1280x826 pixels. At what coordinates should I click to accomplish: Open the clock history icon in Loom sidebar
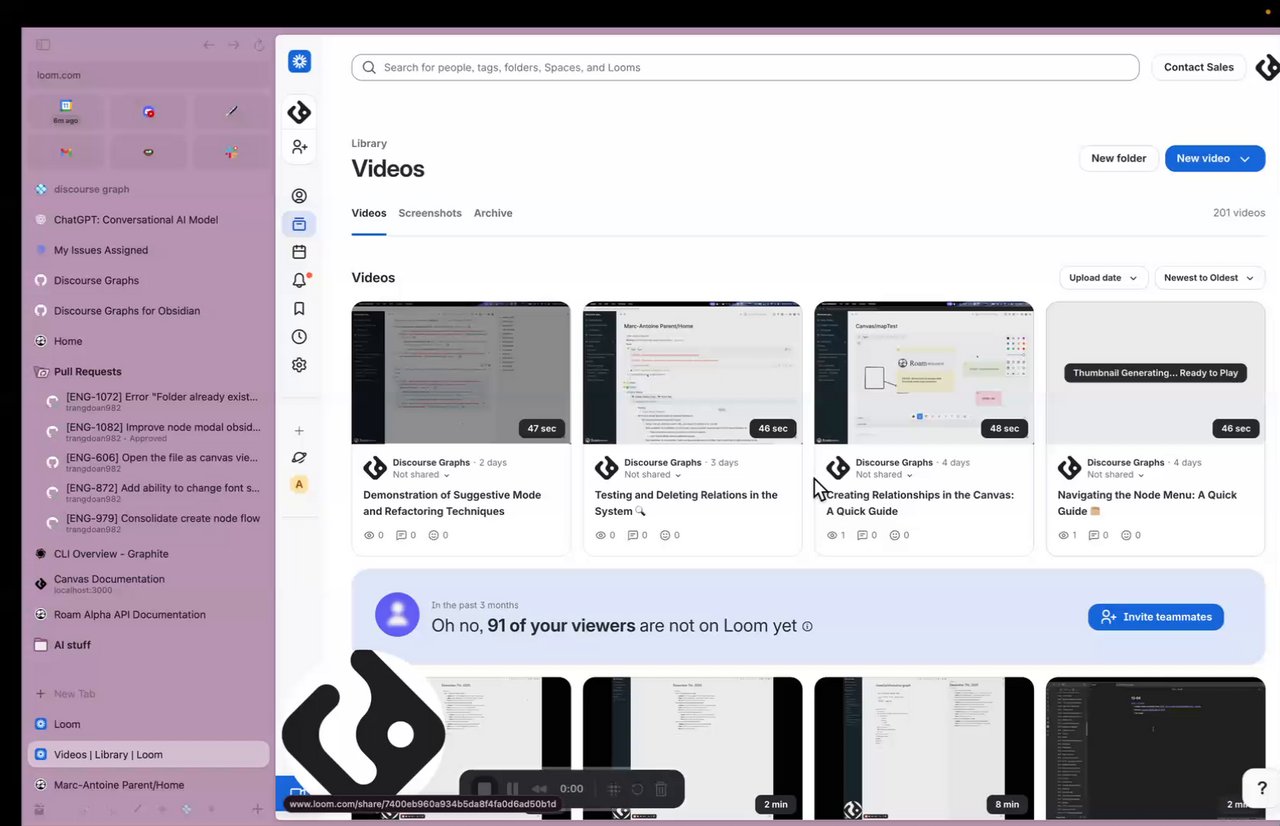click(x=299, y=337)
